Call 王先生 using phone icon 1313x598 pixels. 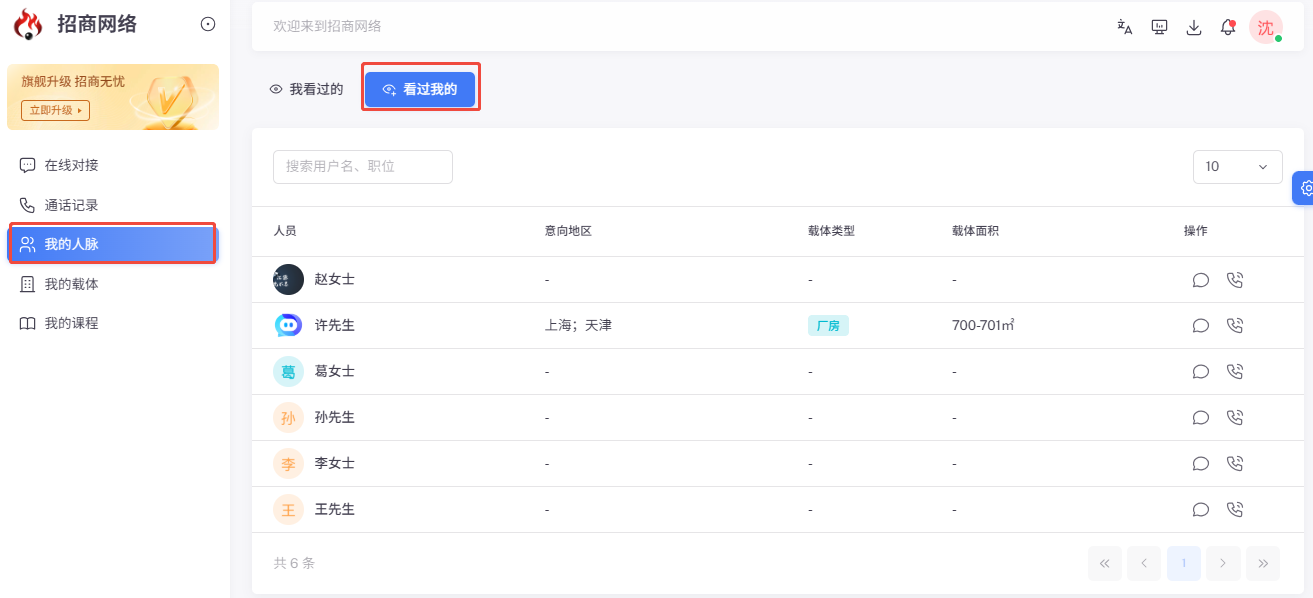1235,510
